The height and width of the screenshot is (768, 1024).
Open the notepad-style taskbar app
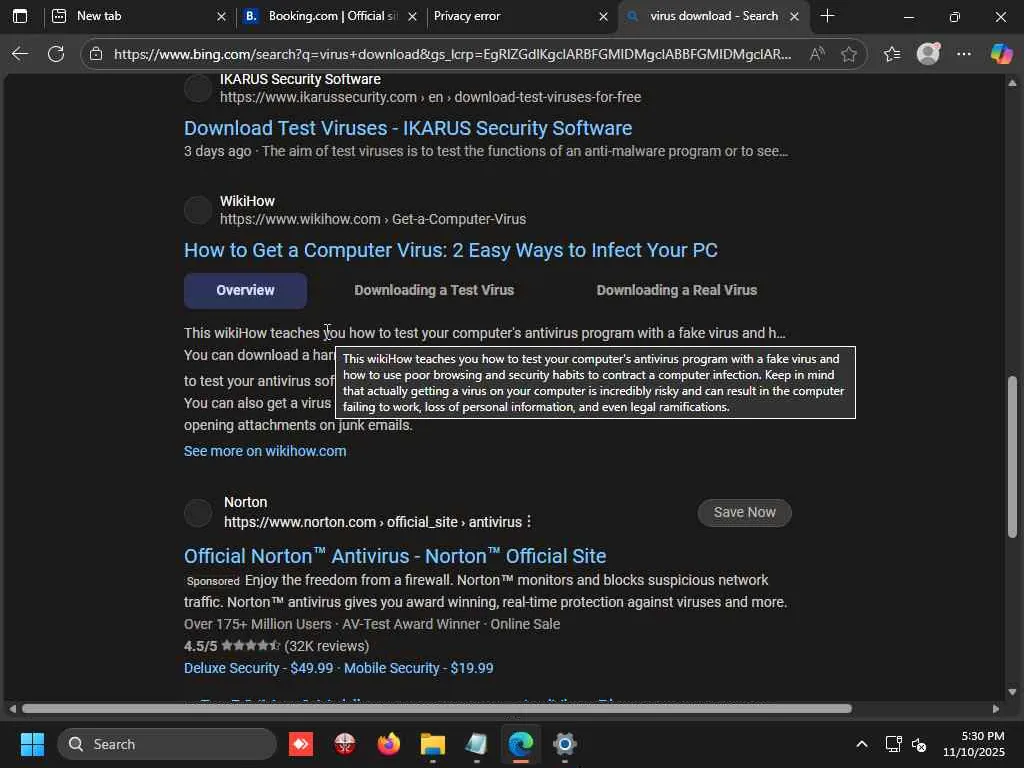(x=477, y=744)
